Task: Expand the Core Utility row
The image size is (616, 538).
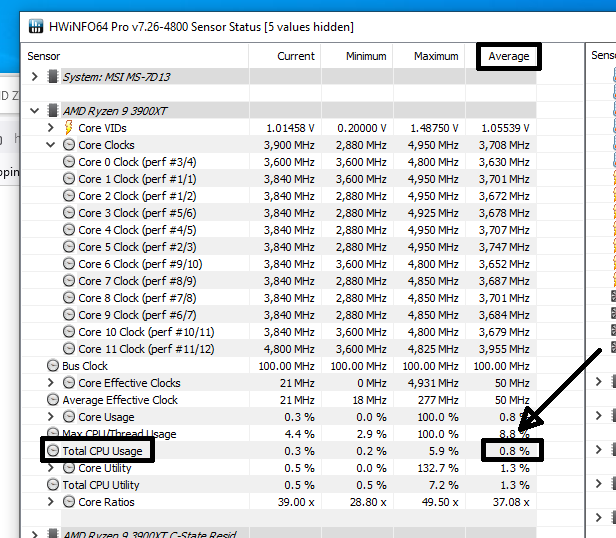Action: tap(50, 468)
